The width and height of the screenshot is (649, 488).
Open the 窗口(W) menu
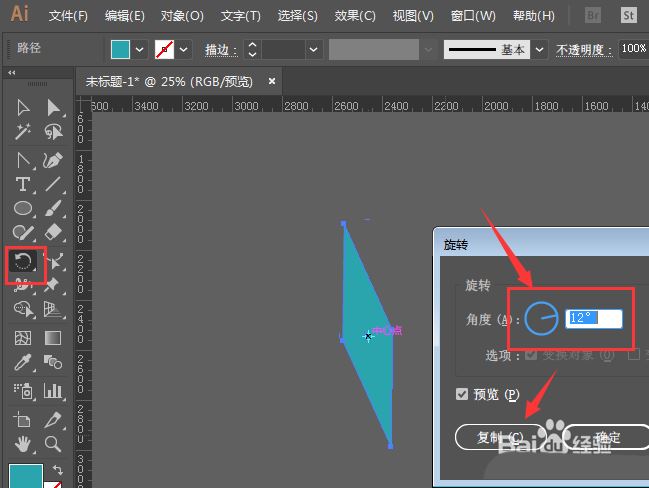click(x=473, y=16)
